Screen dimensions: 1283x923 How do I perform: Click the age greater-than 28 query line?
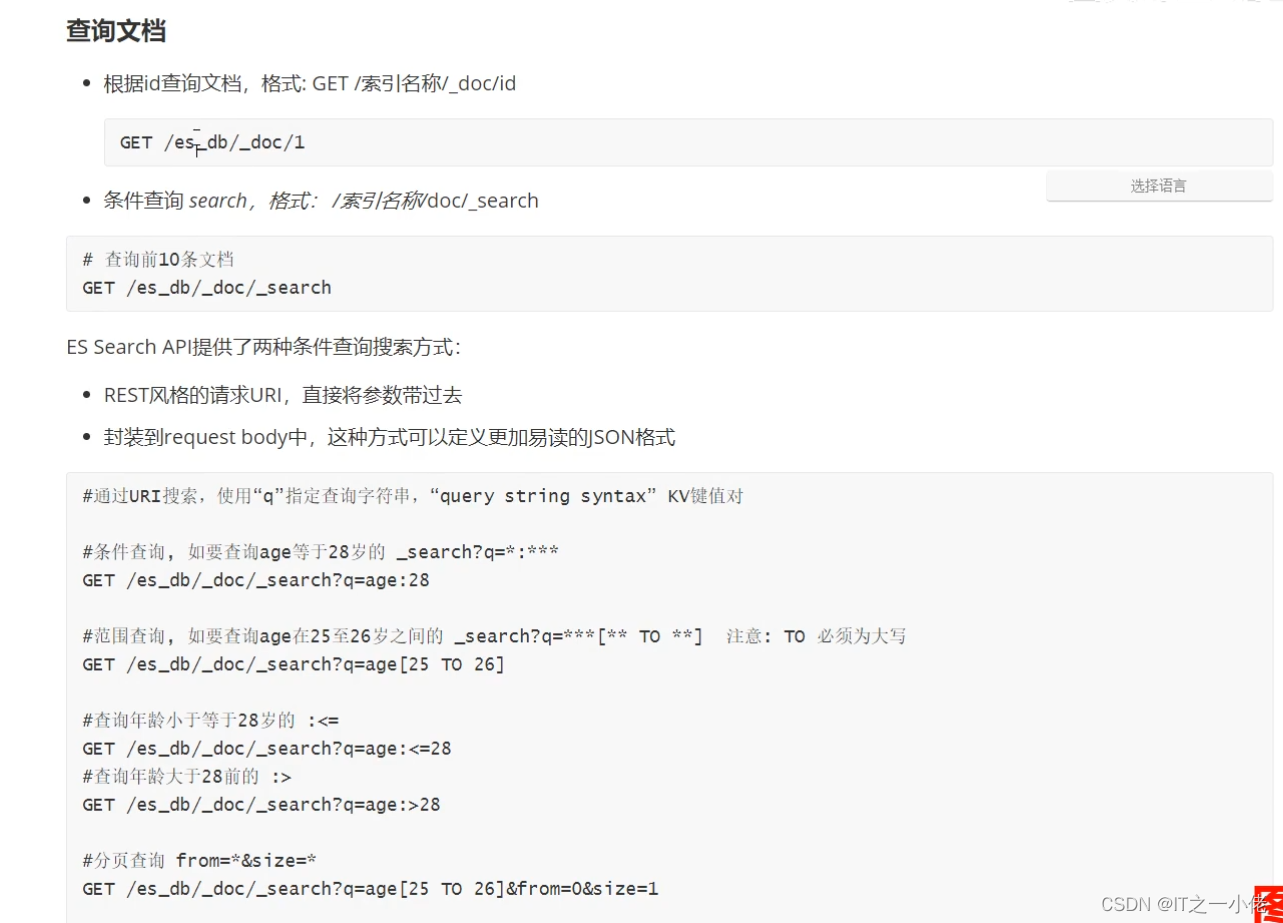click(259, 804)
